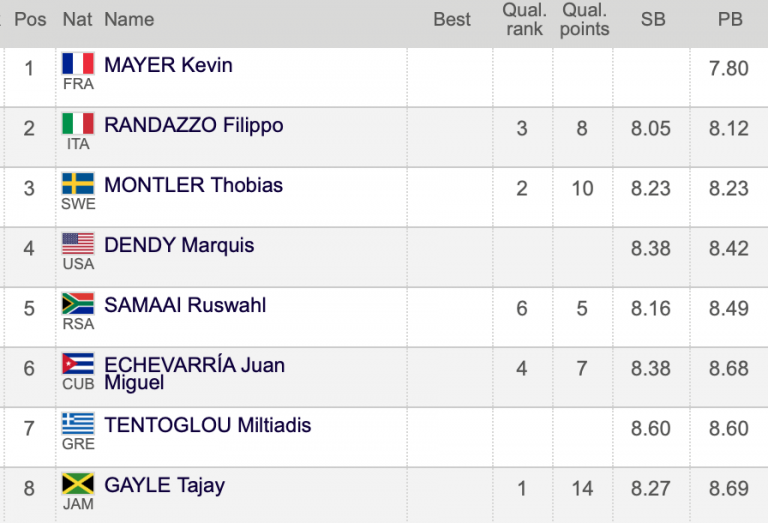
Task: Click the USA flag icon
Action: click(x=78, y=244)
